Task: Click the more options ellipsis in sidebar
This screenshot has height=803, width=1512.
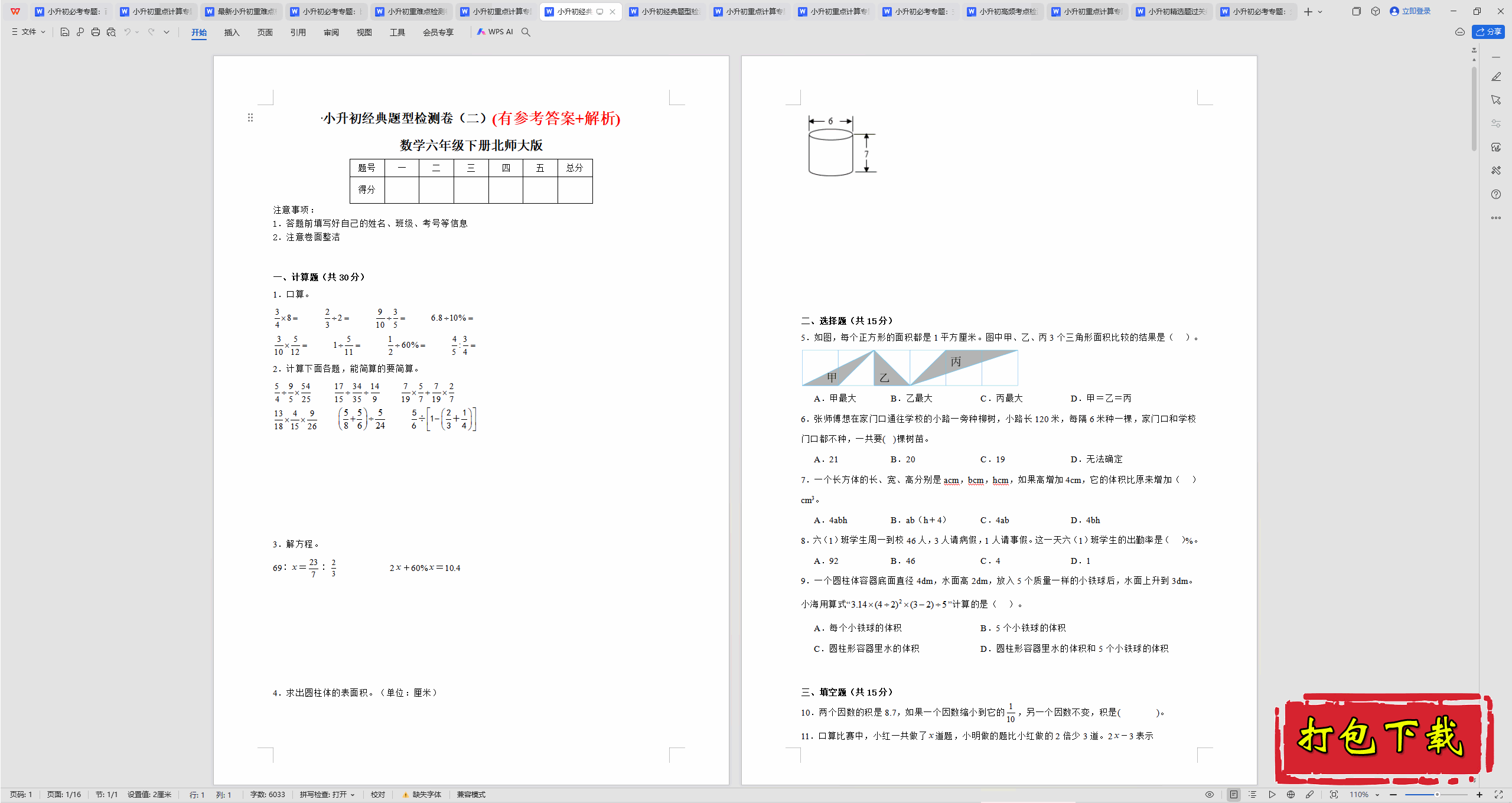Action: click(x=1496, y=218)
